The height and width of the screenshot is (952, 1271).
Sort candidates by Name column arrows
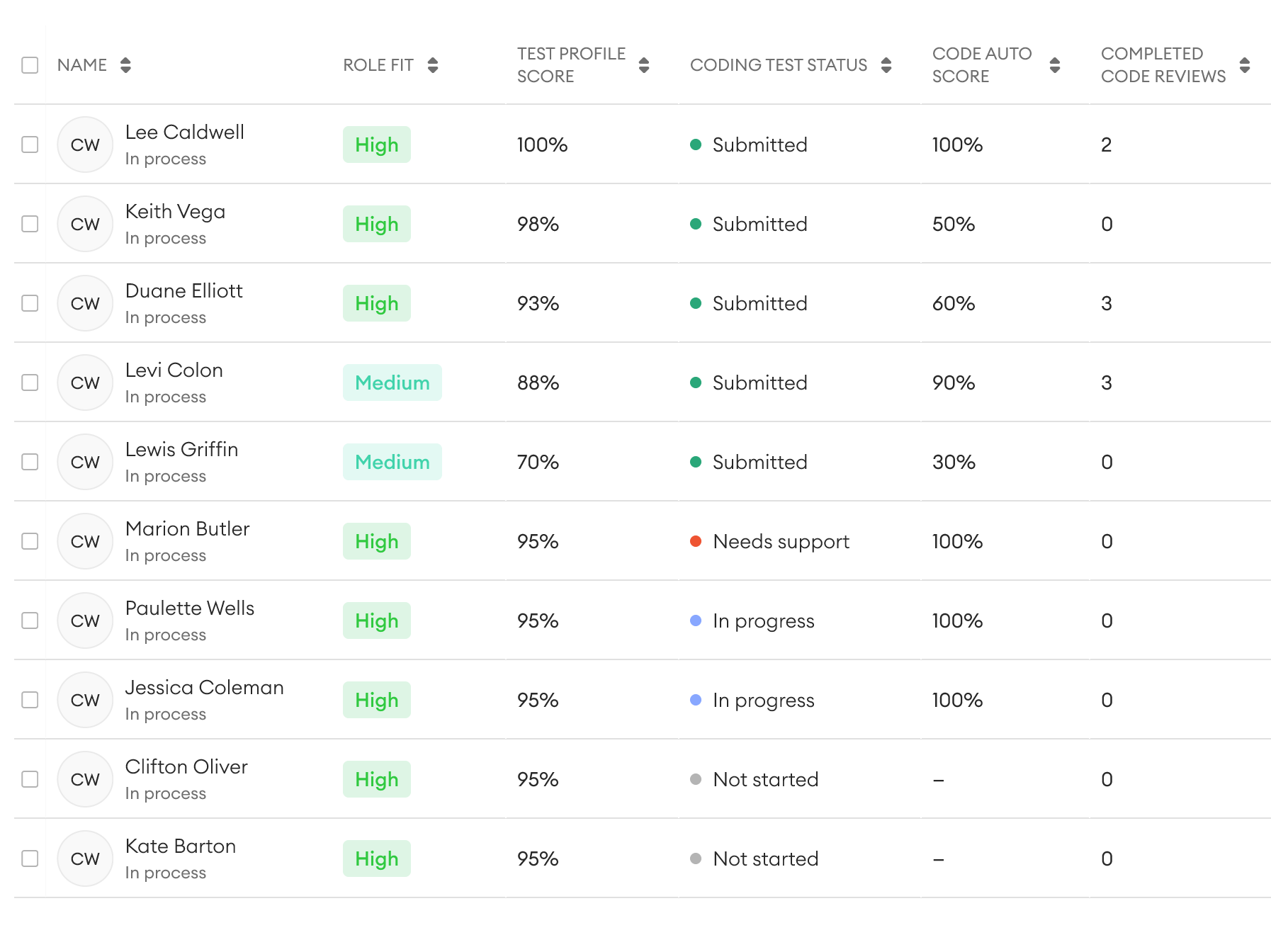tap(125, 65)
